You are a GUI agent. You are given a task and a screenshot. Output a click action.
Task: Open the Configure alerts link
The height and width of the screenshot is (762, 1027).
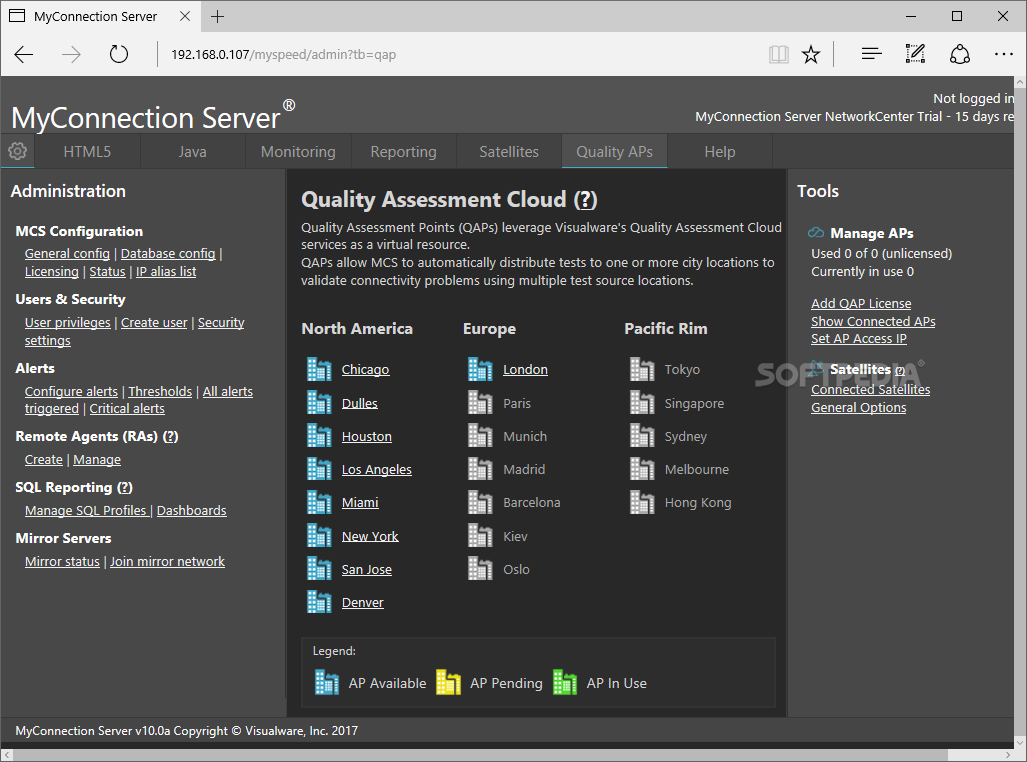coord(71,391)
